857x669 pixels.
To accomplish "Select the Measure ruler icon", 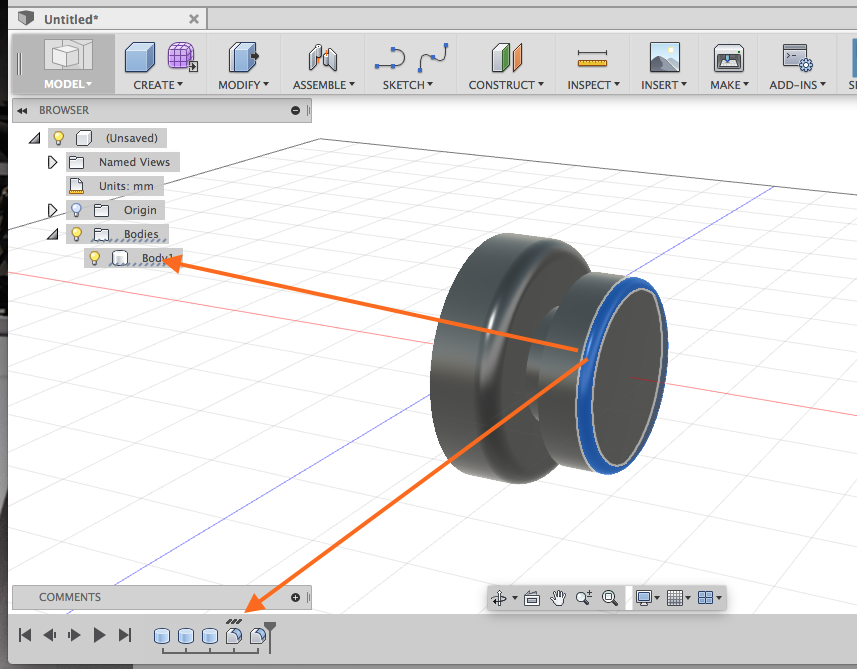I will tap(592, 58).
